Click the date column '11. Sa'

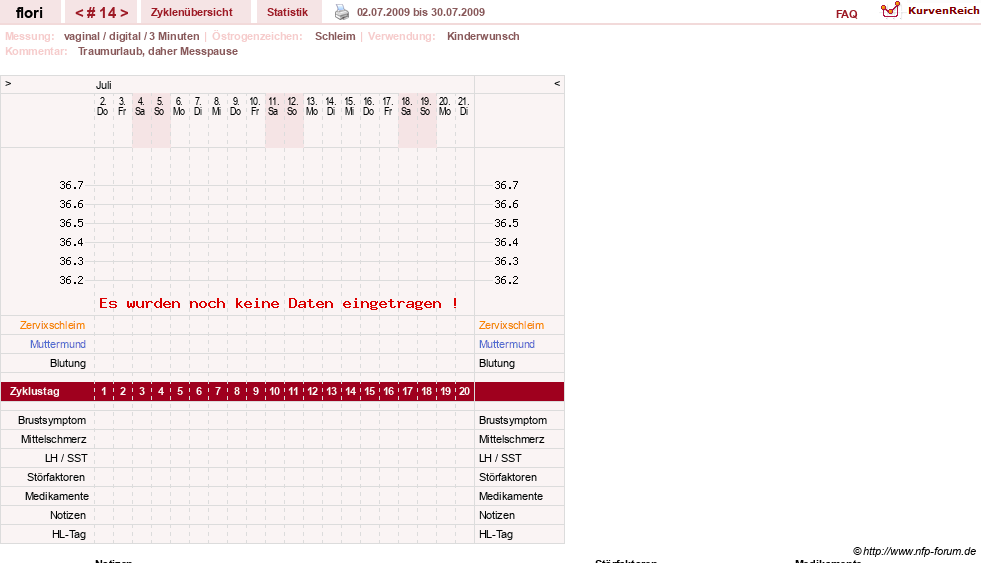click(273, 106)
